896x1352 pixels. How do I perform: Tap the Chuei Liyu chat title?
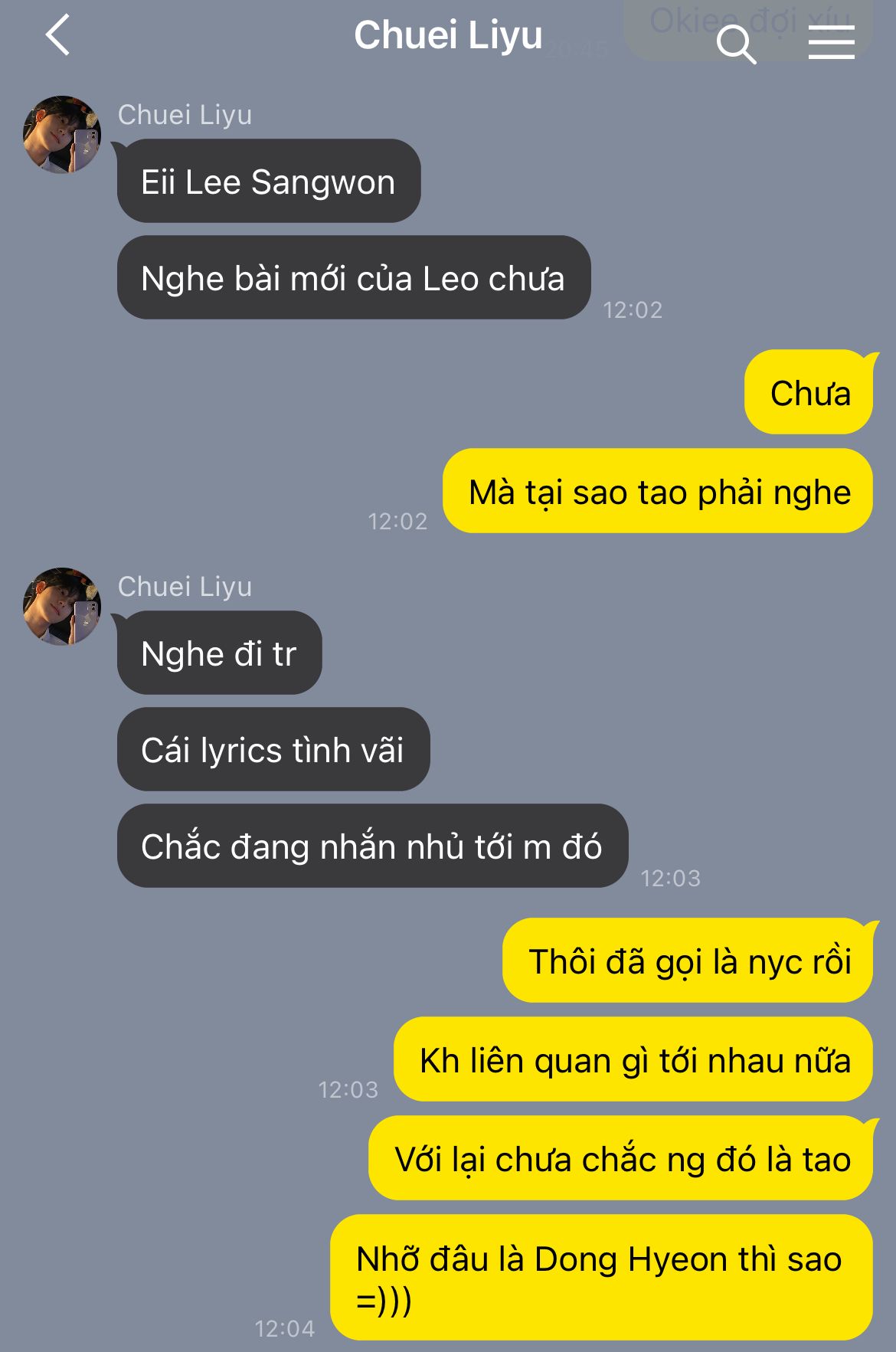[x=448, y=36]
